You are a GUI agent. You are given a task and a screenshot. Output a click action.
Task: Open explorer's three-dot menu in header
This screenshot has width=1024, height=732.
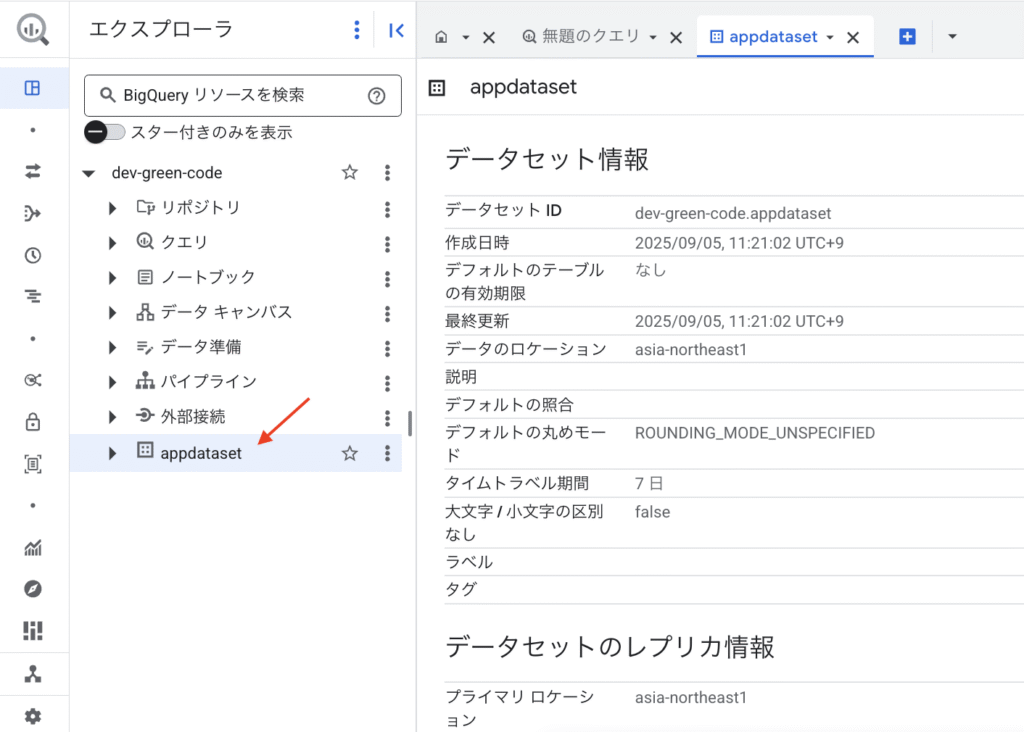(x=357, y=30)
